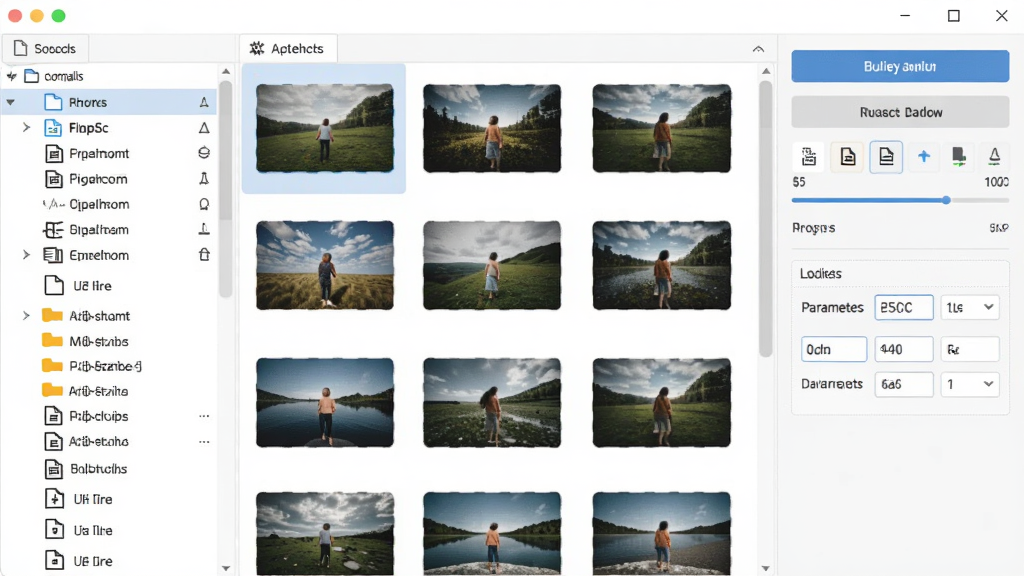Click the Parametes input field 25CC
Image resolution: width=1024 pixels, height=576 pixels.
[904, 308]
